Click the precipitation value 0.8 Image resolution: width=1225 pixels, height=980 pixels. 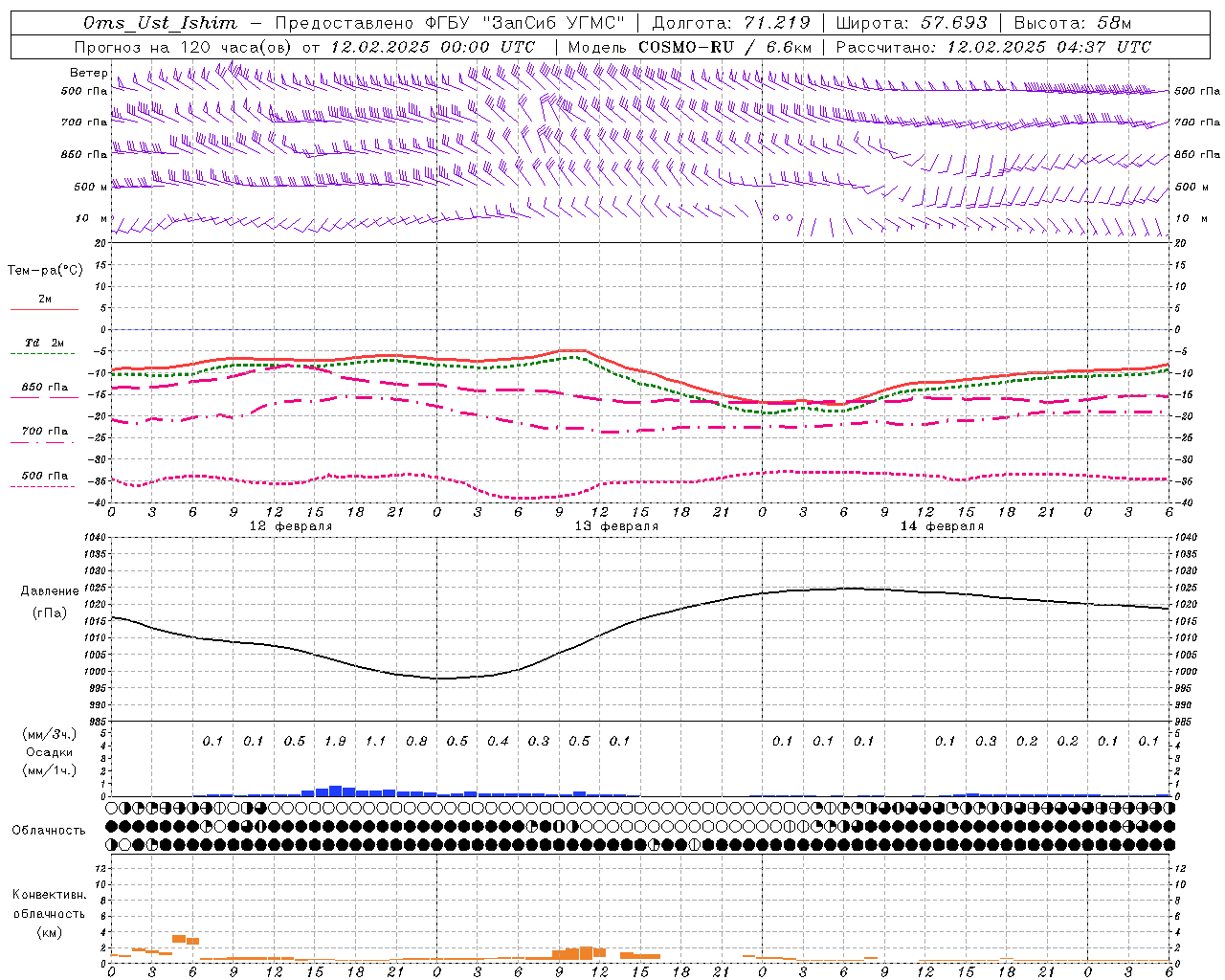tap(416, 742)
